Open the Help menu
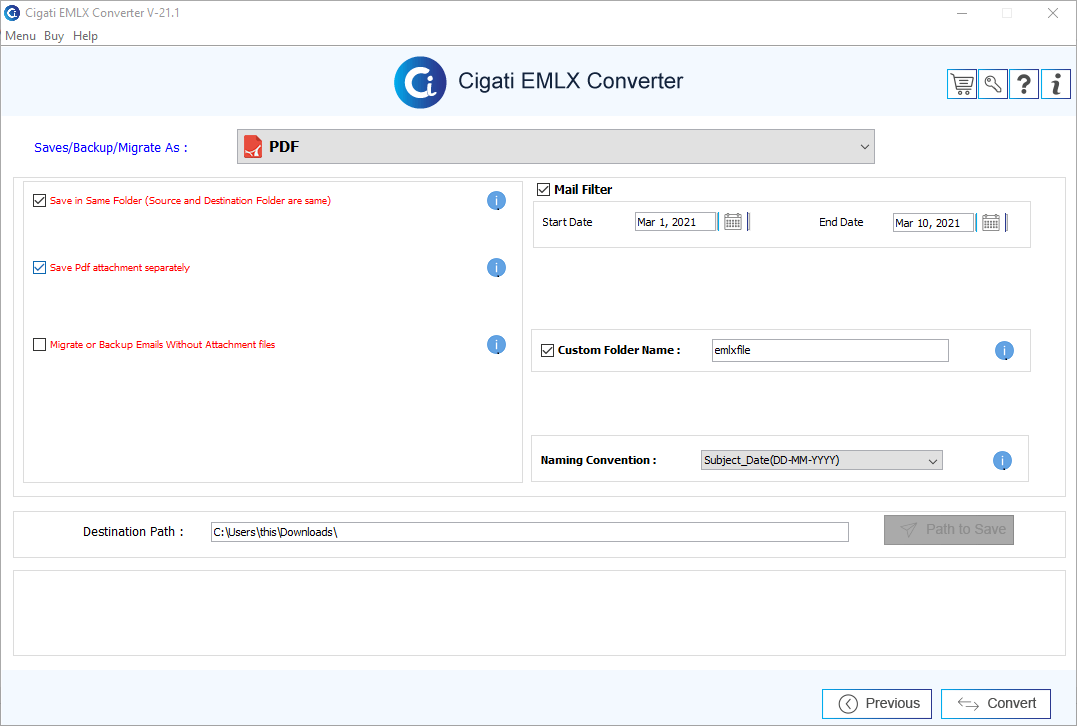 (x=85, y=36)
